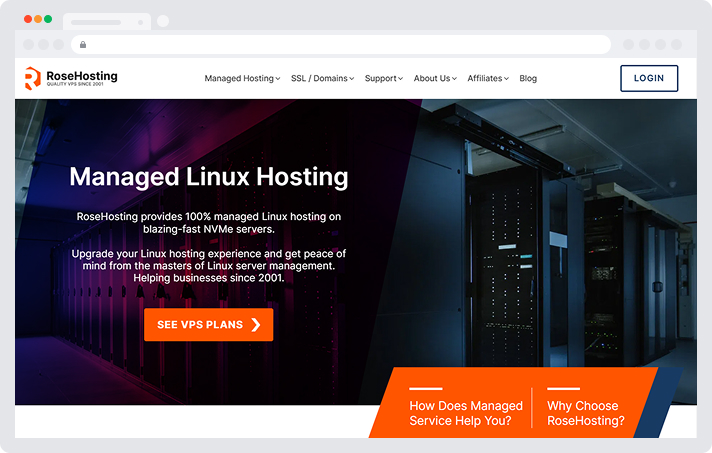Click the yellow window control dot
The width and height of the screenshot is (712, 453).
pyautogui.click(x=38, y=19)
